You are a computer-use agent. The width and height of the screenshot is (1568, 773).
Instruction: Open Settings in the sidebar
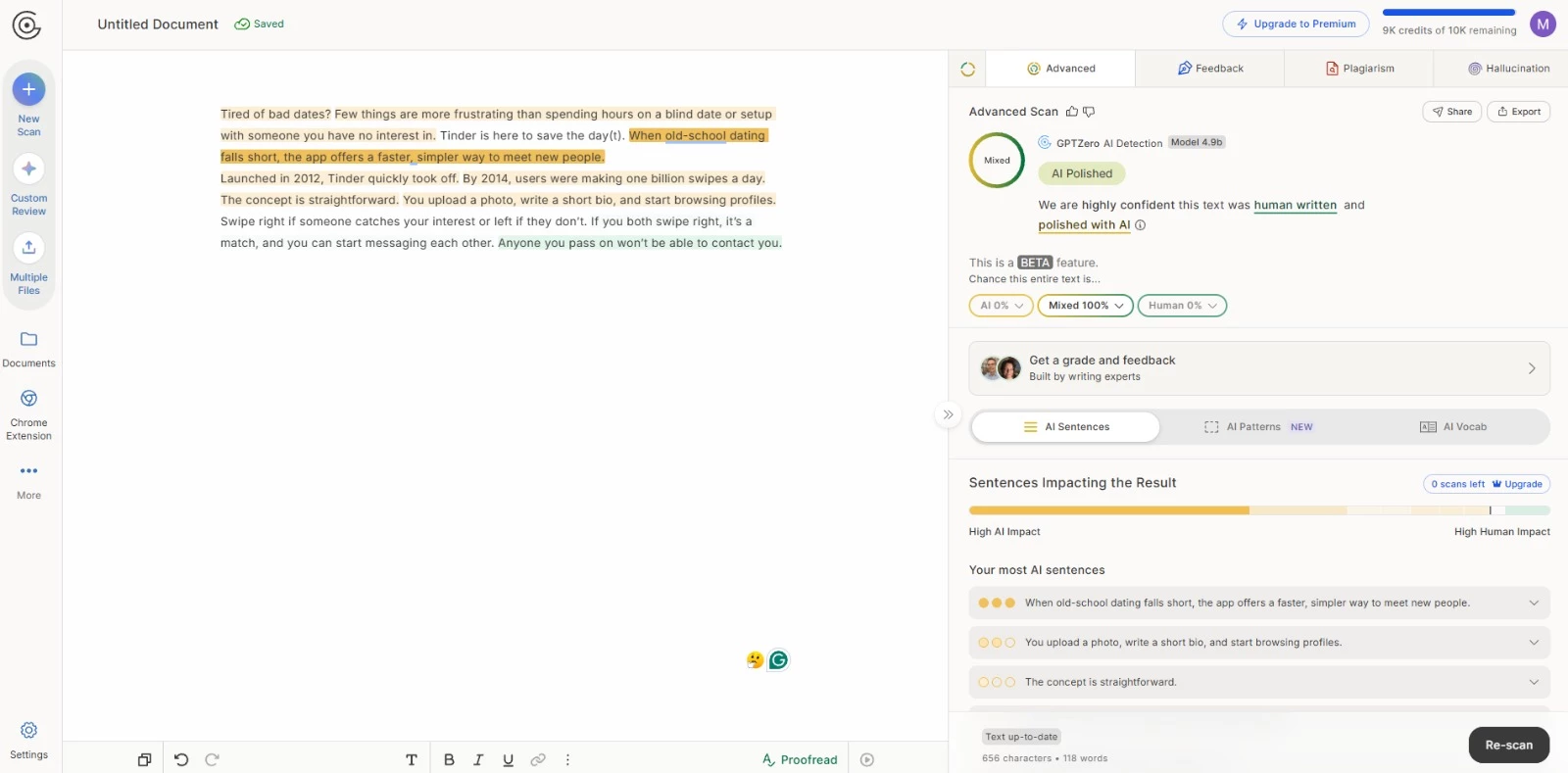[x=28, y=741]
